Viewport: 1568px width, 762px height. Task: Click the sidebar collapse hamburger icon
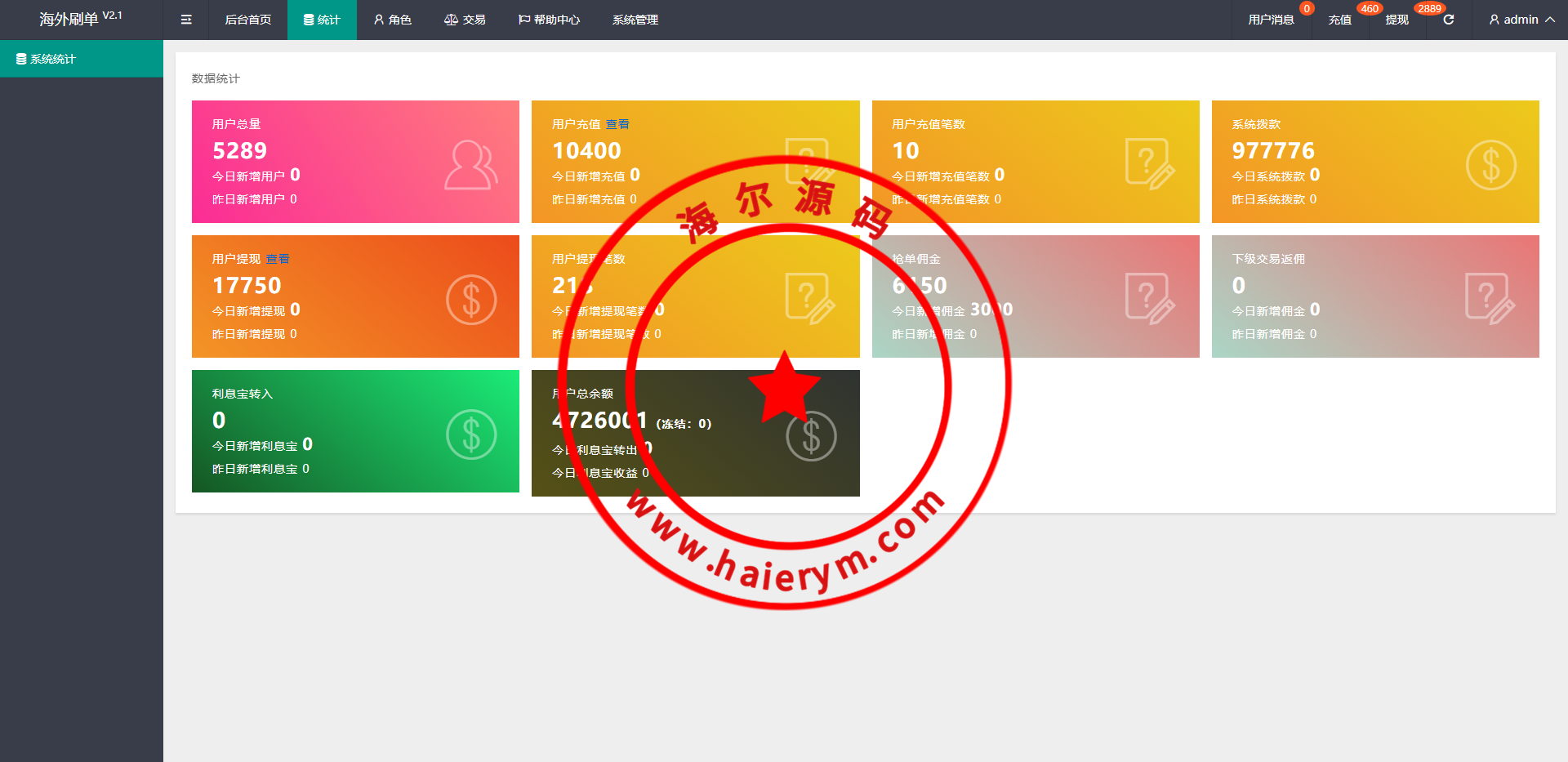click(x=186, y=20)
